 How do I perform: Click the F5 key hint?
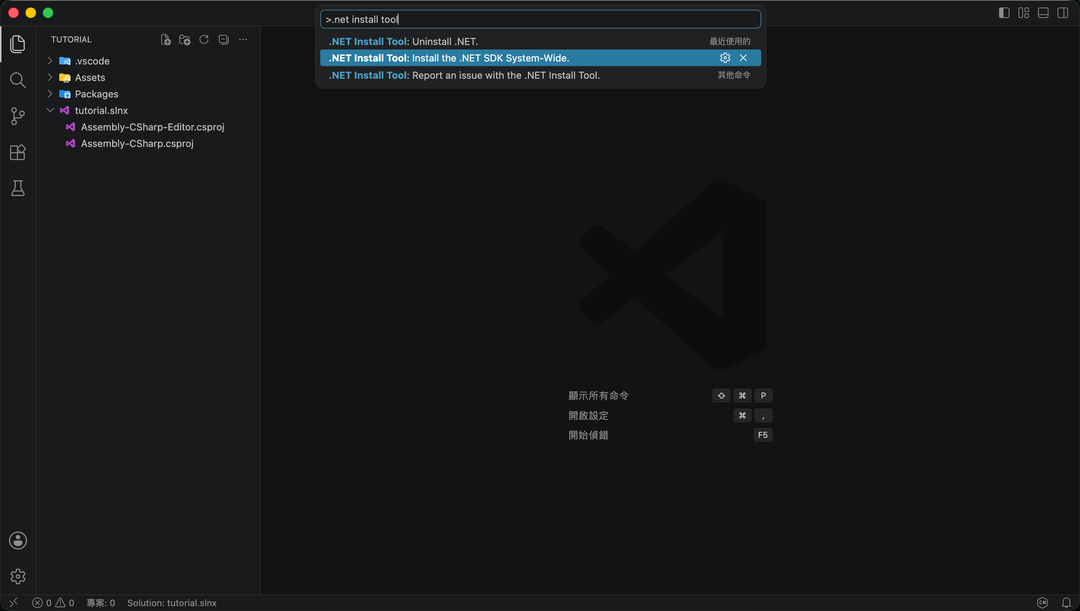(x=762, y=435)
